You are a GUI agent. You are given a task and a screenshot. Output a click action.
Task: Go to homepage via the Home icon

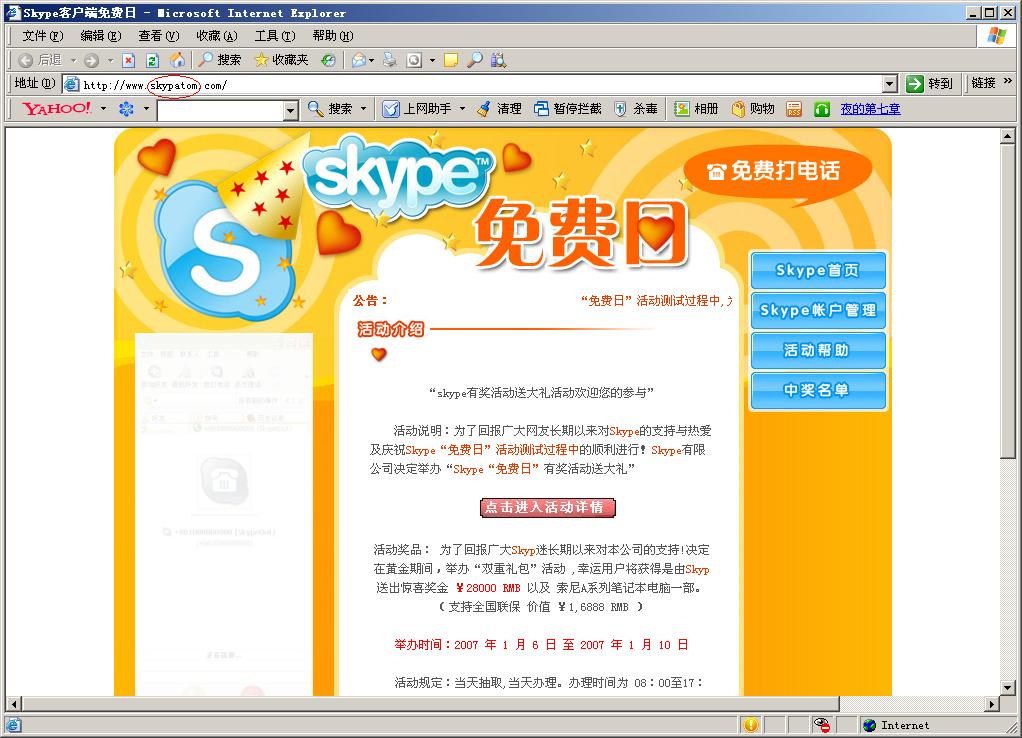click(x=176, y=59)
